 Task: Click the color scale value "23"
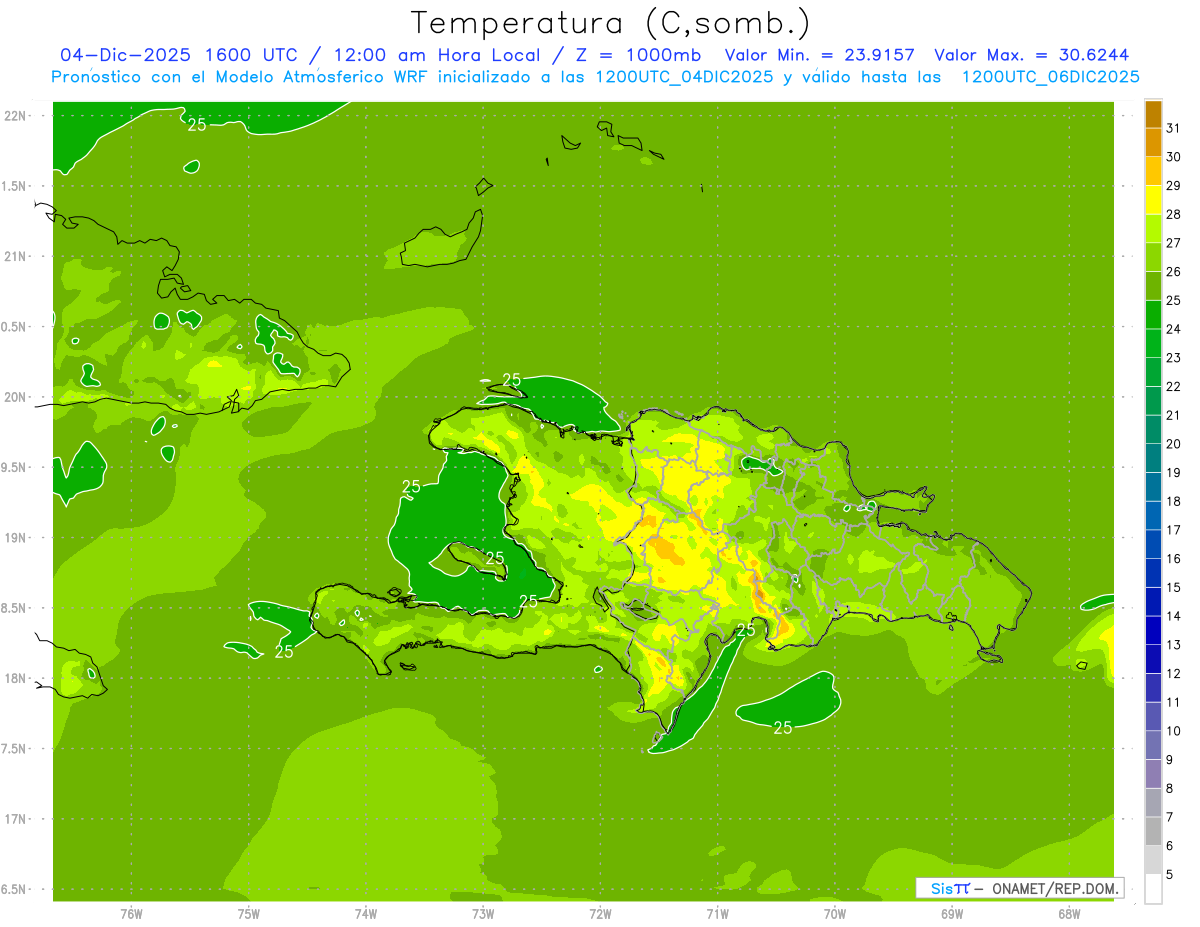pyautogui.click(x=1174, y=358)
